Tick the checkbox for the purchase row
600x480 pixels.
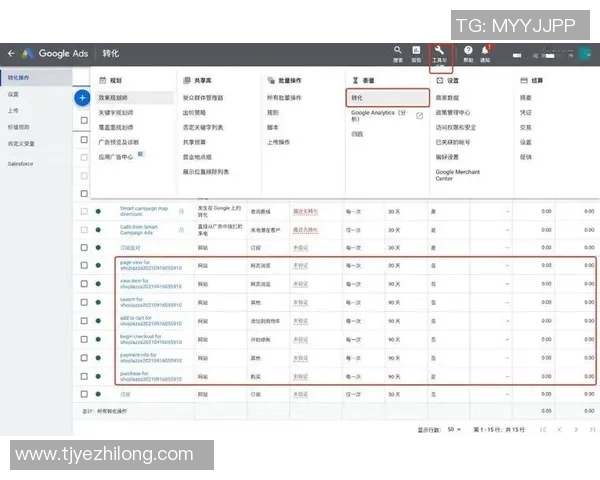84,376
